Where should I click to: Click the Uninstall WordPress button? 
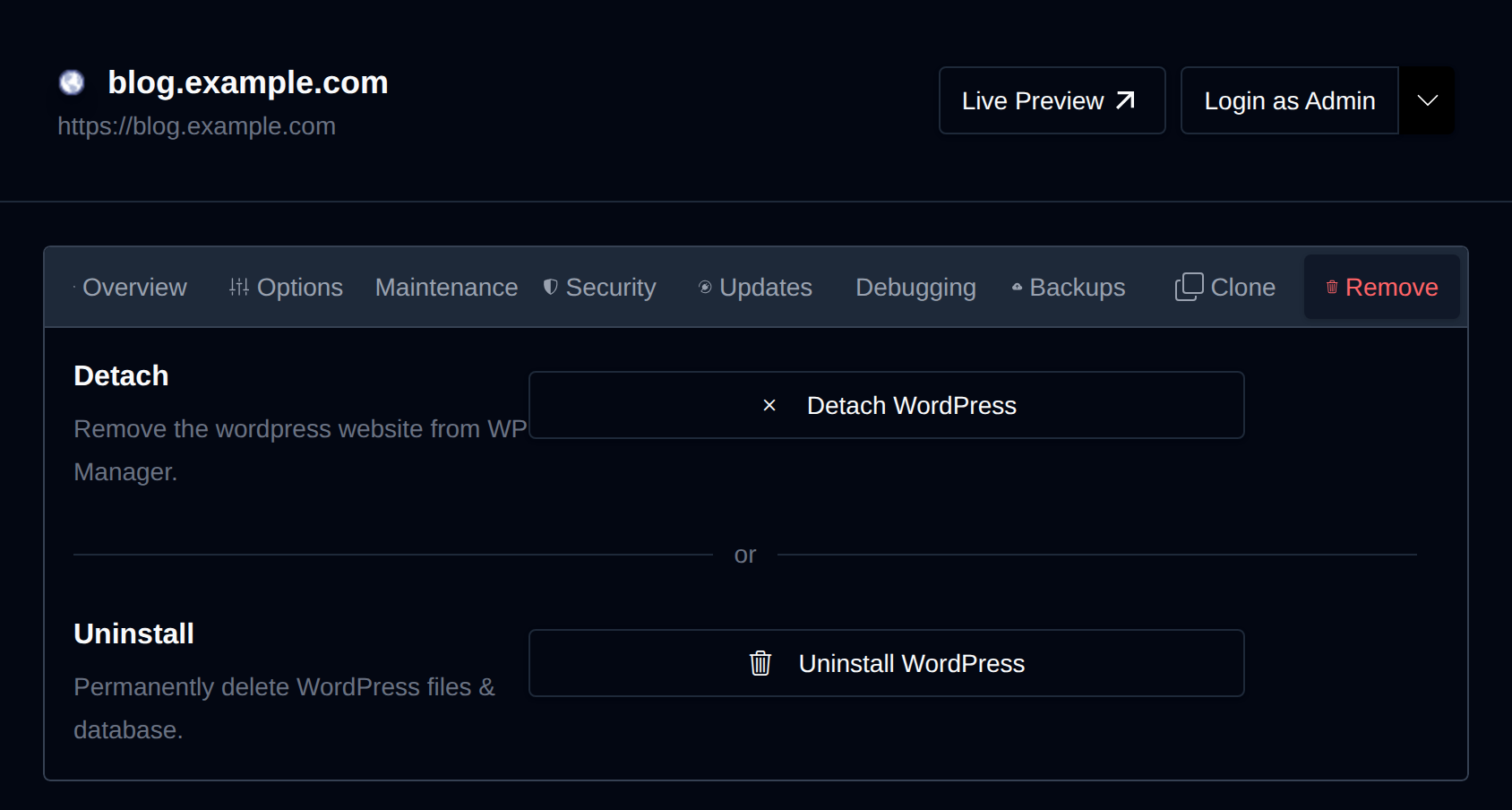pos(886,663)
